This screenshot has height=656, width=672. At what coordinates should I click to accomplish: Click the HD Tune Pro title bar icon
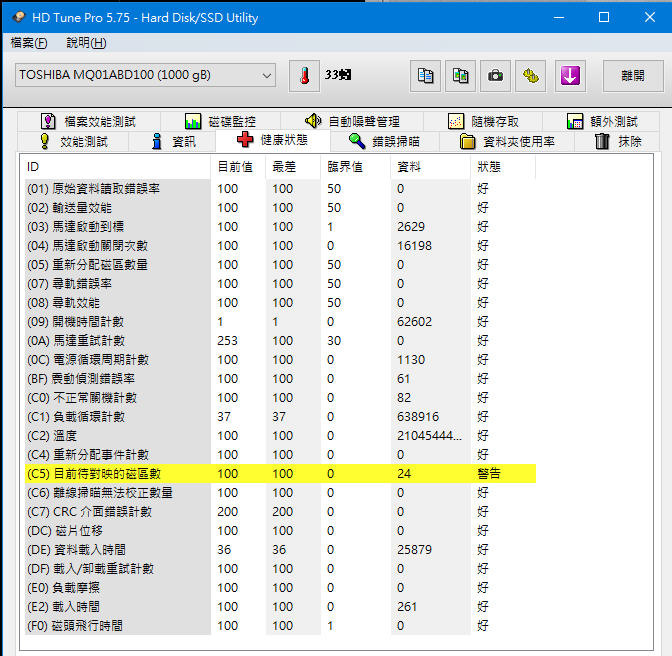click(19, 17)
